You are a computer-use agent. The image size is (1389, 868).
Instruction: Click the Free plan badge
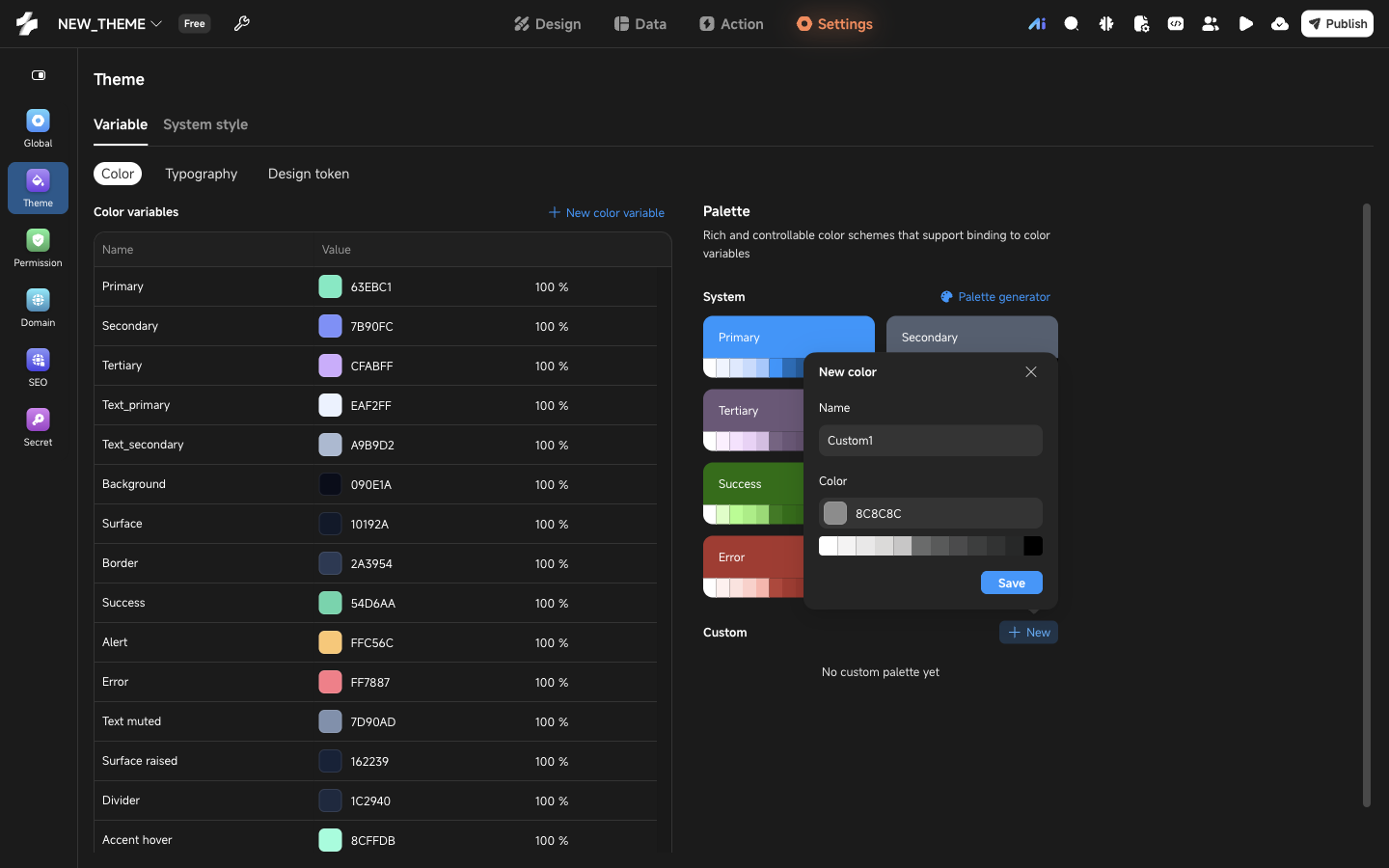click(195, 24)
